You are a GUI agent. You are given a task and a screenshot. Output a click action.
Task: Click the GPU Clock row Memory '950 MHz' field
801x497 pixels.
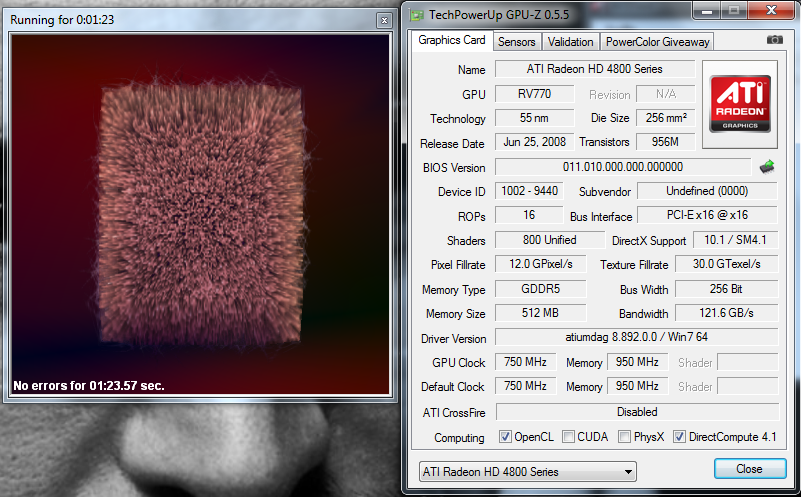pyautogui.click(x=637, y=362)
